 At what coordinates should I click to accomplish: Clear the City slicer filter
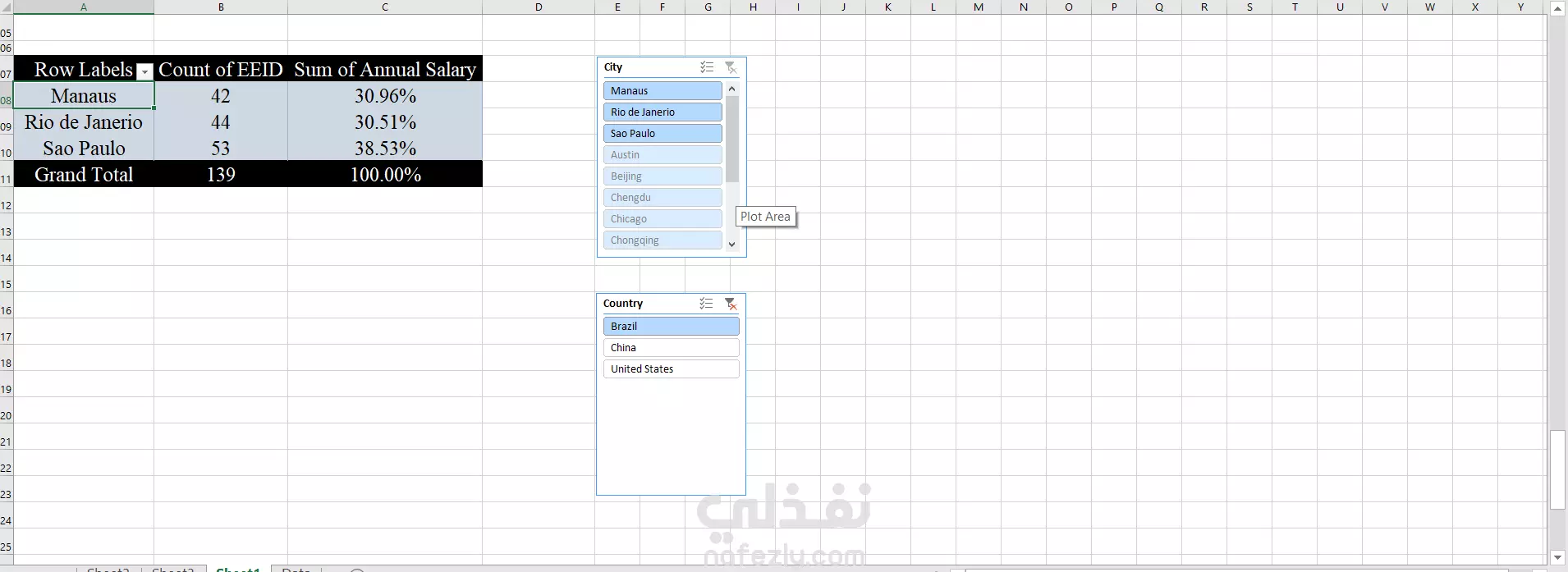(x=731, y=67)
